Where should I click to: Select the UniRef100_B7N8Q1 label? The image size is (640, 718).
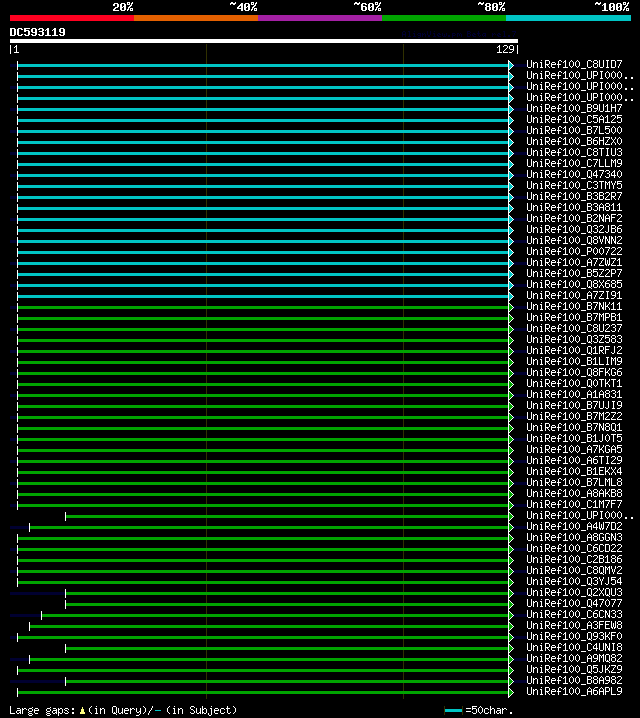574,427
